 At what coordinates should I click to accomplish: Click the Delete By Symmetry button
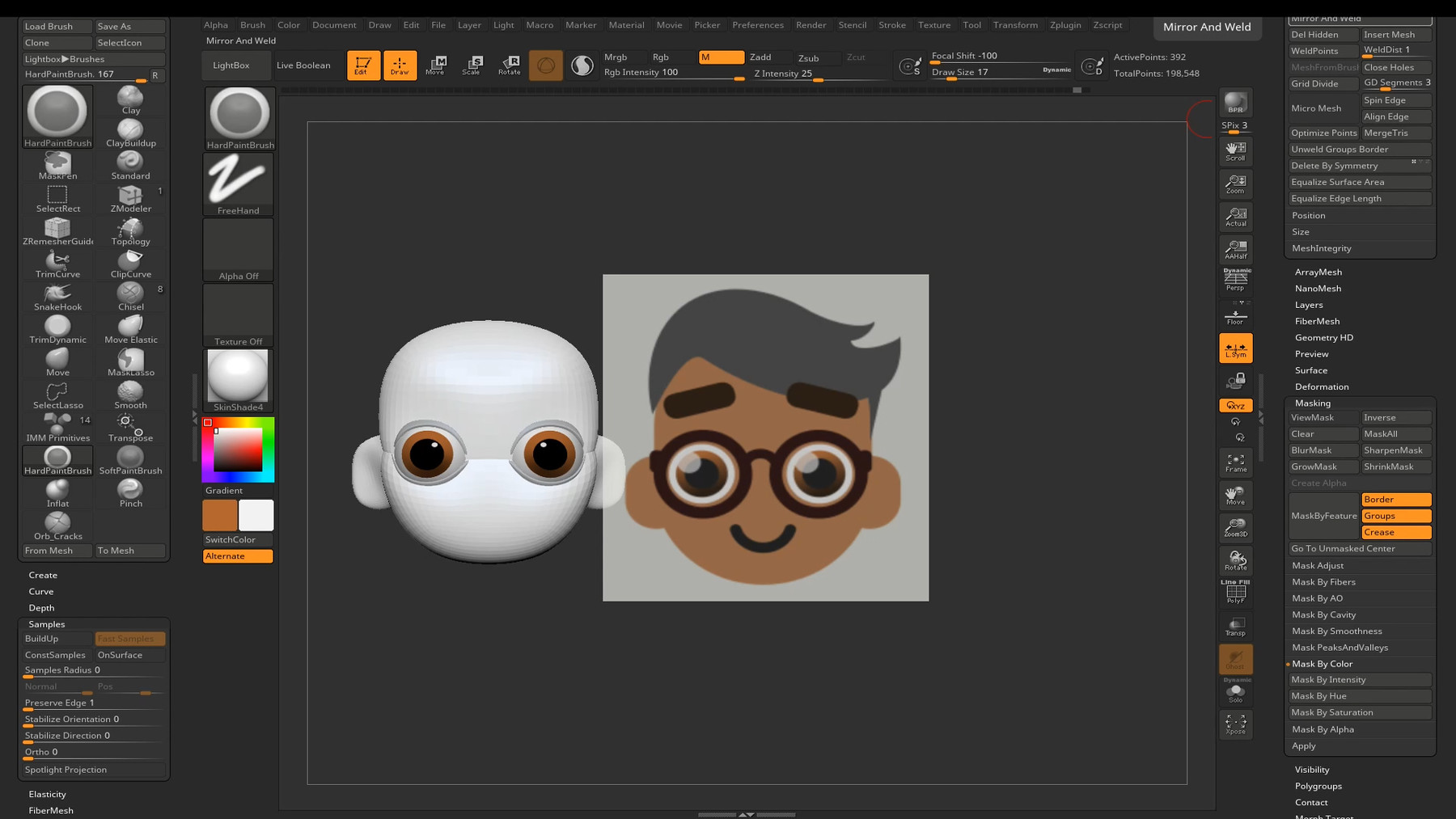[x=1334, y=165]
